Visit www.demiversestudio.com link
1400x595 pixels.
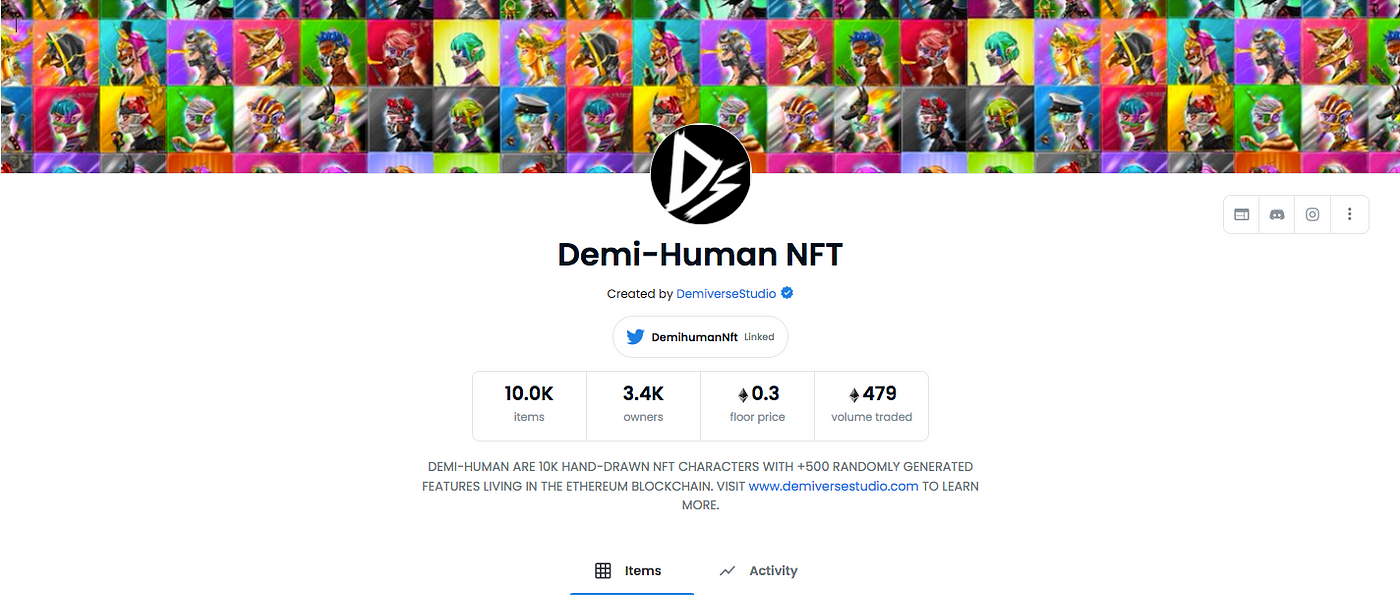pos(833,486)
